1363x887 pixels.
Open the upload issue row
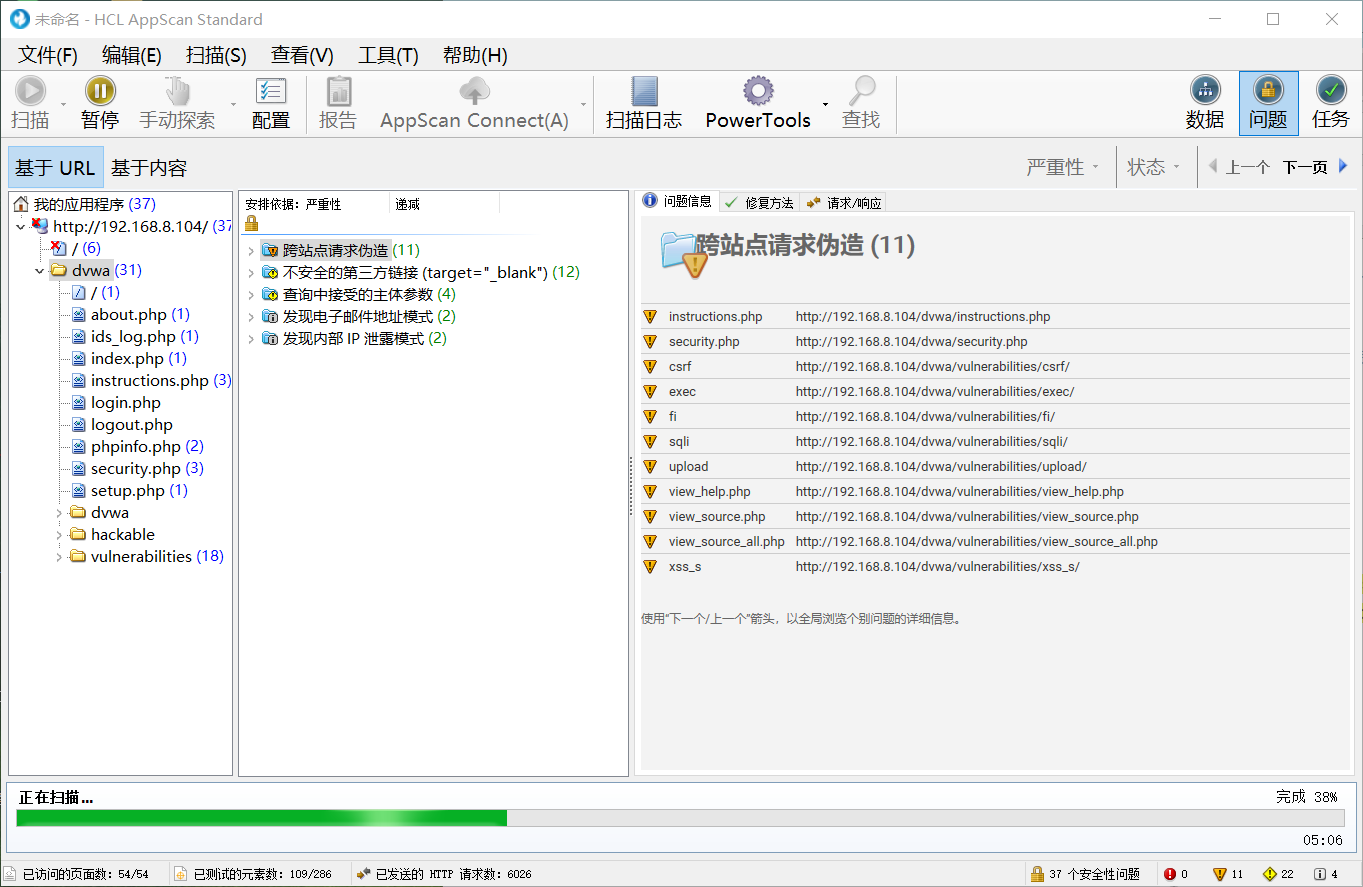[x=995, y=466]
